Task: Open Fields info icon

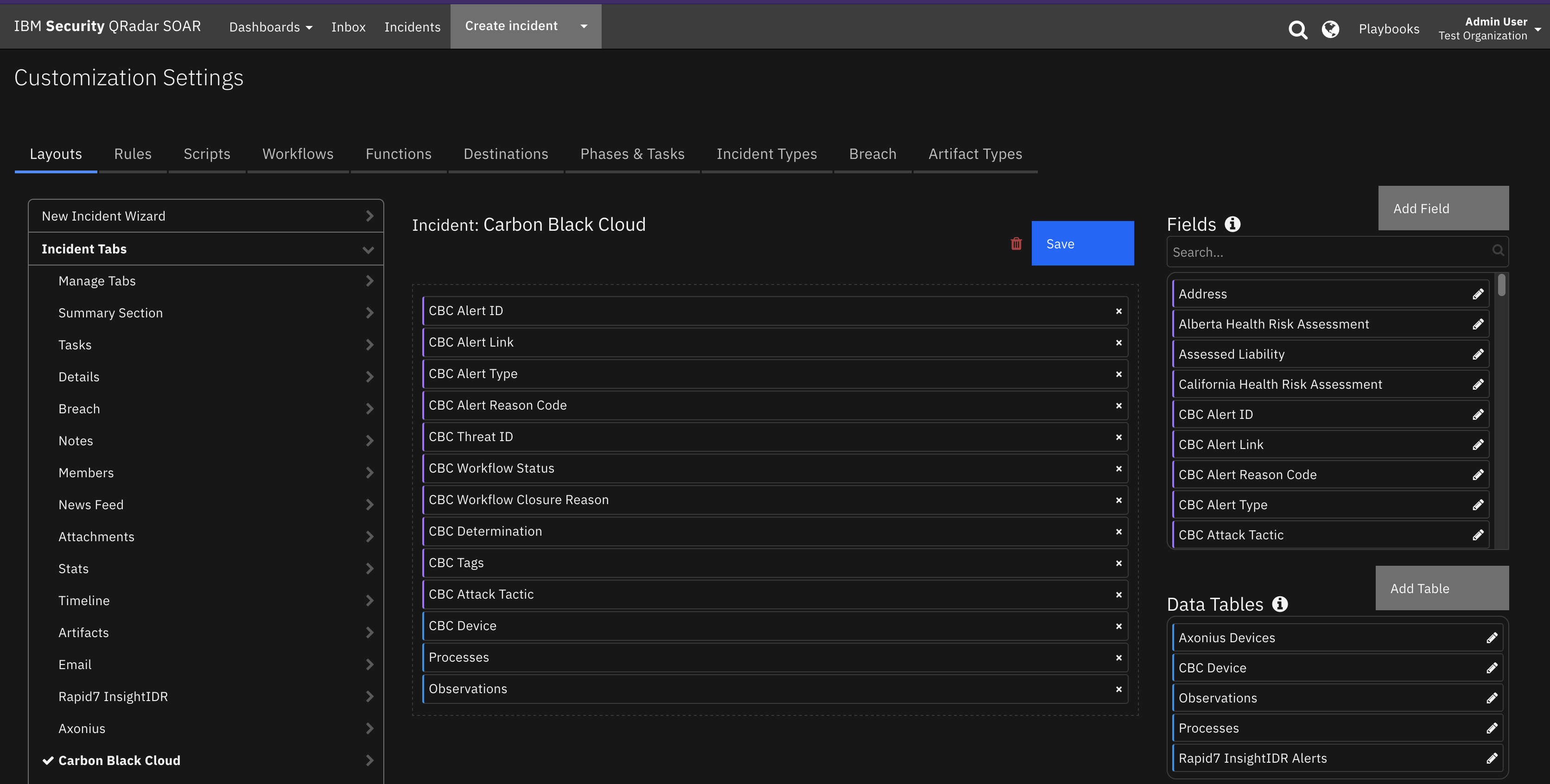Action: pos(1233,224)
